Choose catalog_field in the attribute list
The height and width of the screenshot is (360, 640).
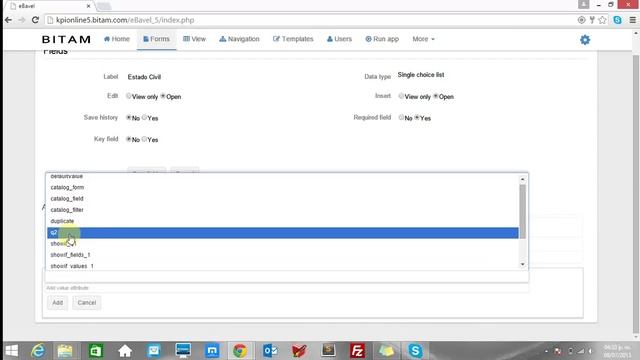(283, 199)
